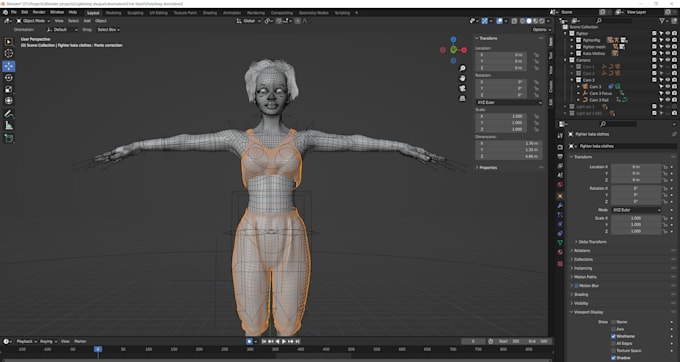Select the Measure tool

[9, 126]
